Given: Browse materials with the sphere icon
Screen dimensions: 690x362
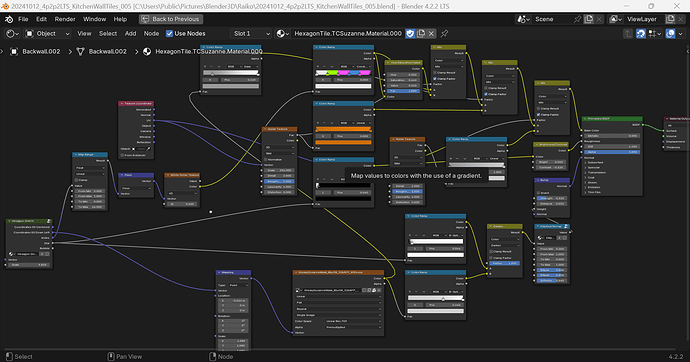Looking at the screenshot, I should [283, 33].
